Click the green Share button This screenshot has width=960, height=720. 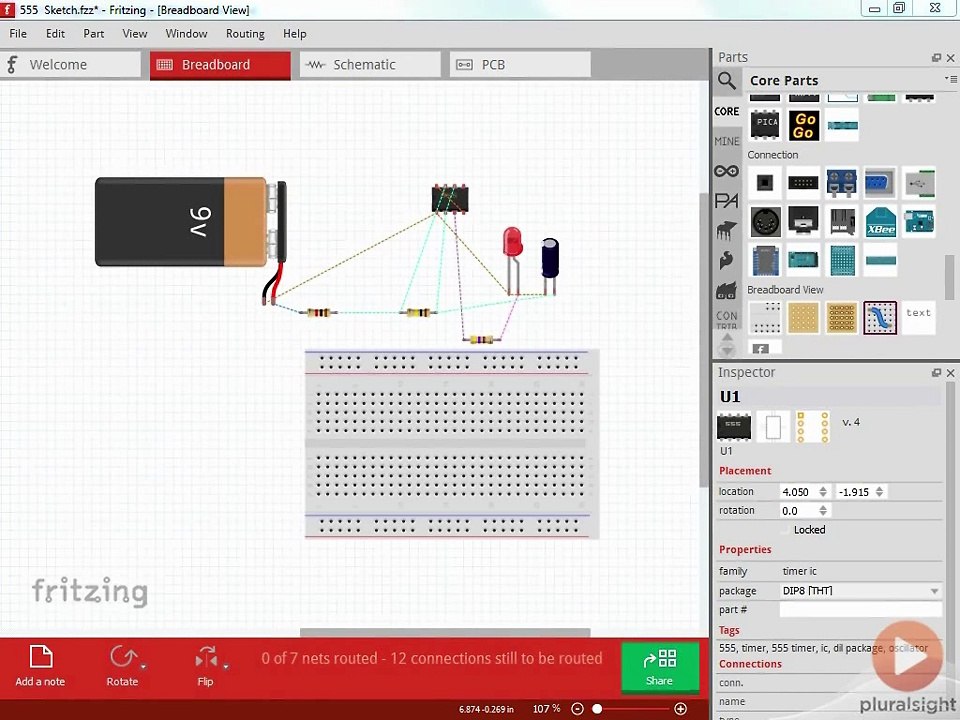pyautogui.click(x=659, y=667)
